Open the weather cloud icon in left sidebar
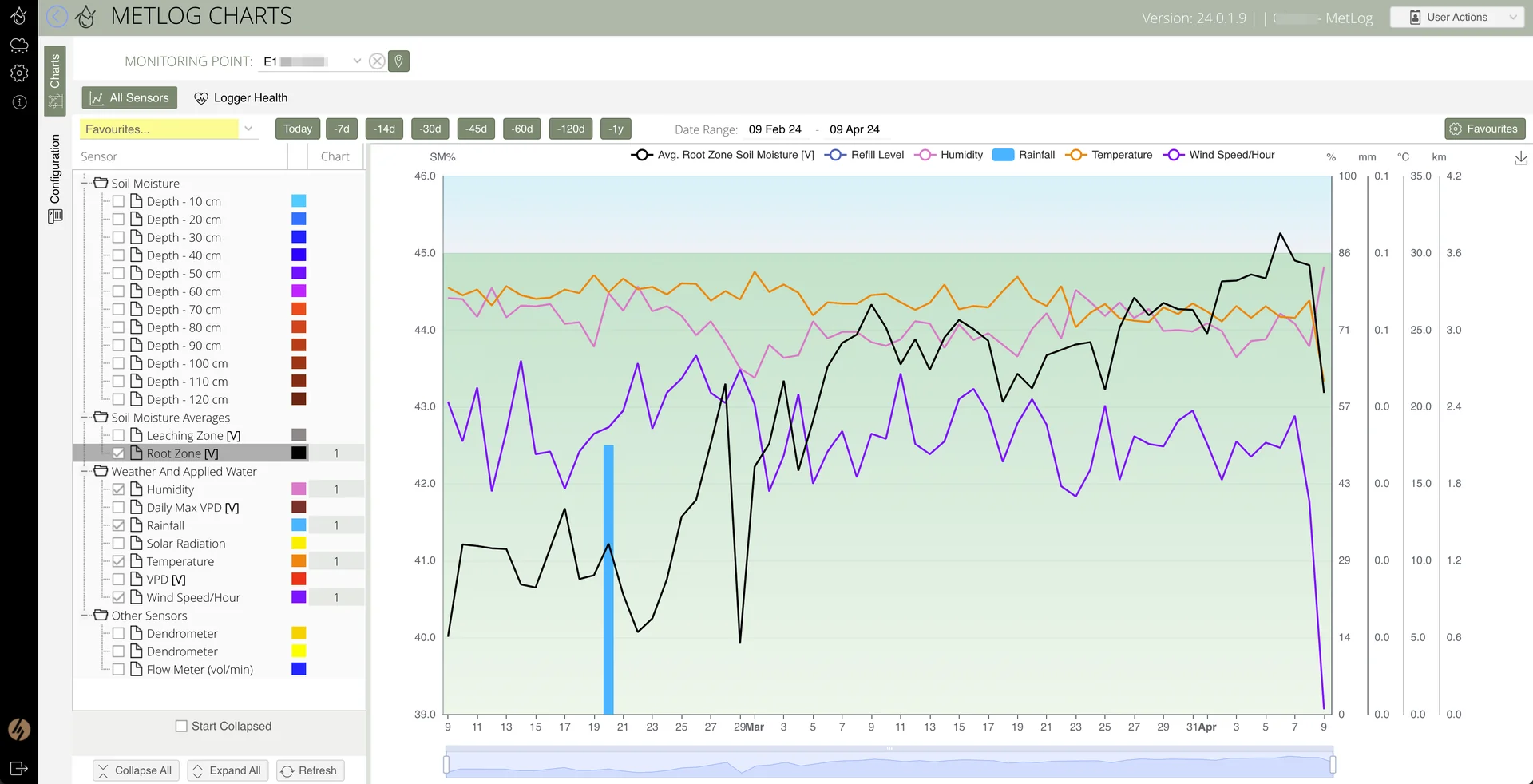1533x784 pixels. tap(19, 46)
